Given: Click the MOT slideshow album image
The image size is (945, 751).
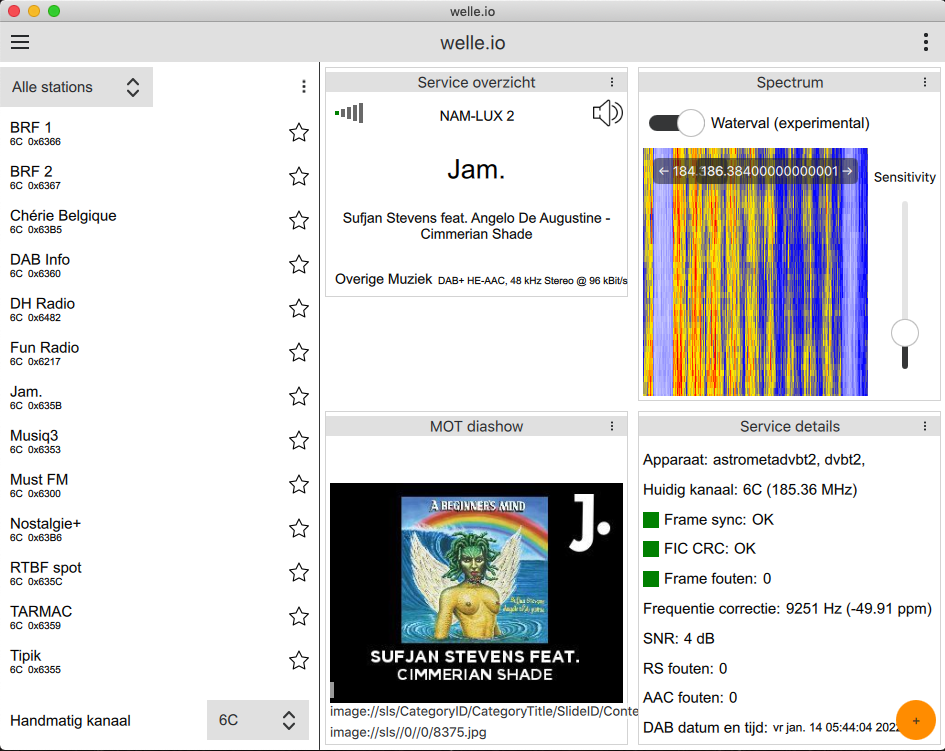Looking at the screenshot, I should coord(476,592).
